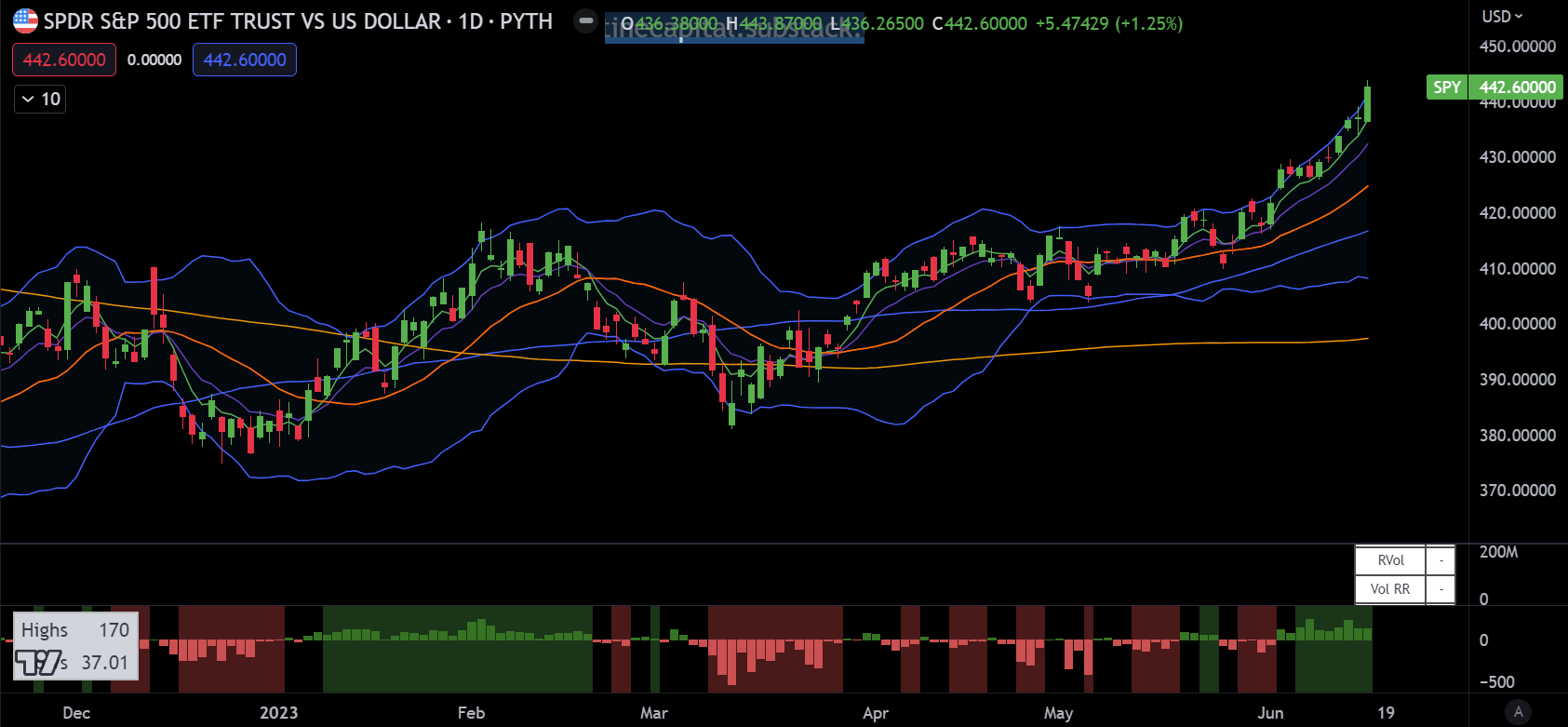Image resolution: width=1568 pixels, height=727 pixels.
Task: Click the 400.00000 price axis label
Action: click(1518, 324)
